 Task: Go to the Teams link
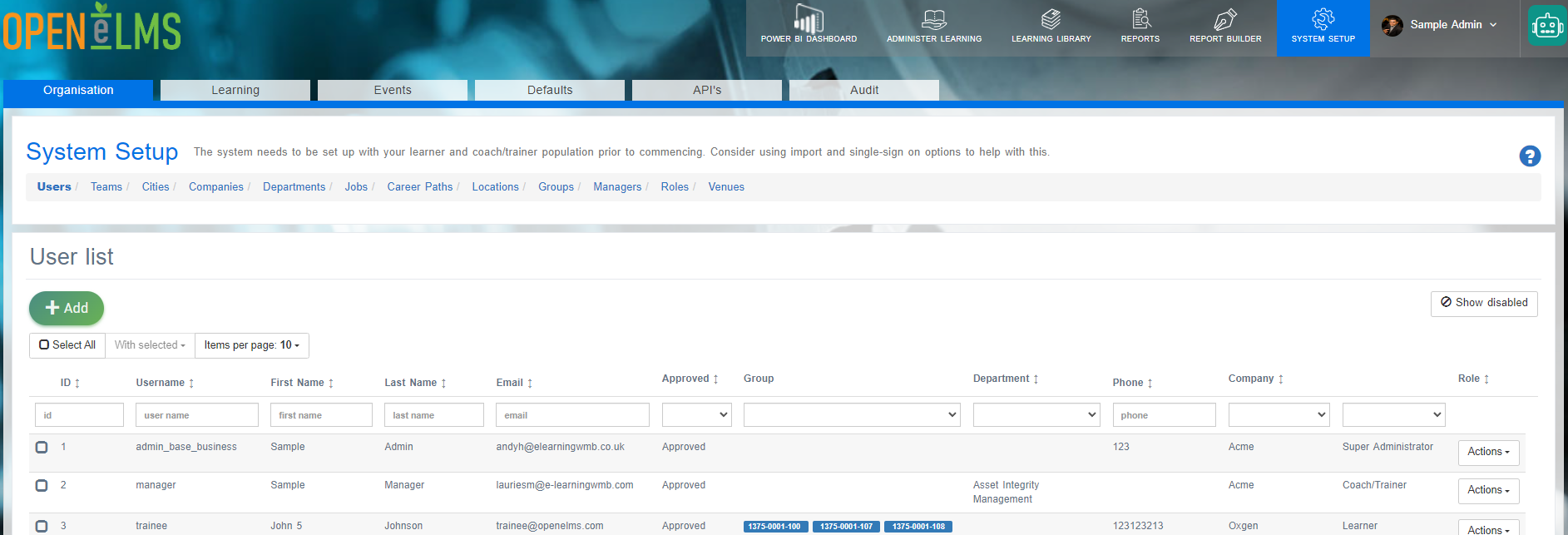106,187
